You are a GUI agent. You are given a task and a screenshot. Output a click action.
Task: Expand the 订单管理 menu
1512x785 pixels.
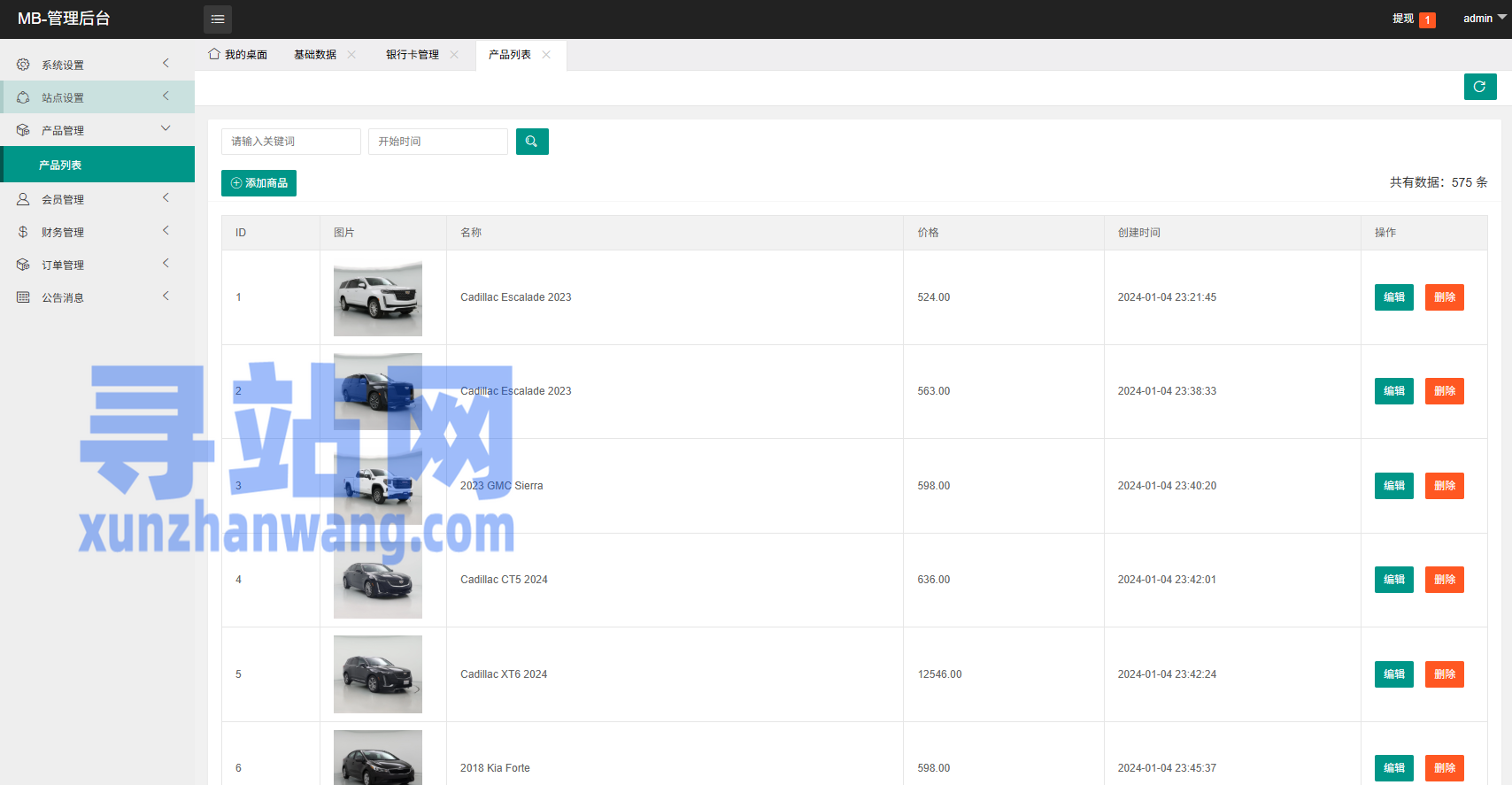click(x=97, y=265)
